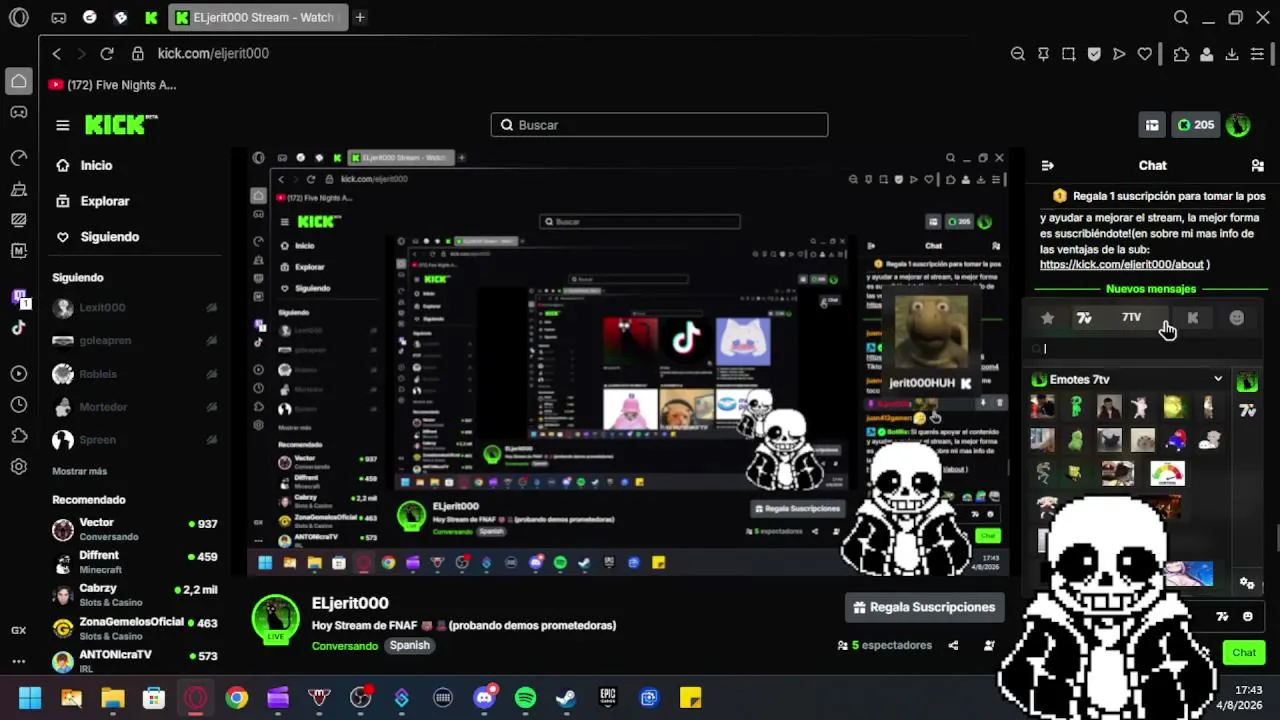Image resolution: width=1280 pixels, height=720 pixels.
Task: Send message with the green Chat button
Action: coord(1244,653)
